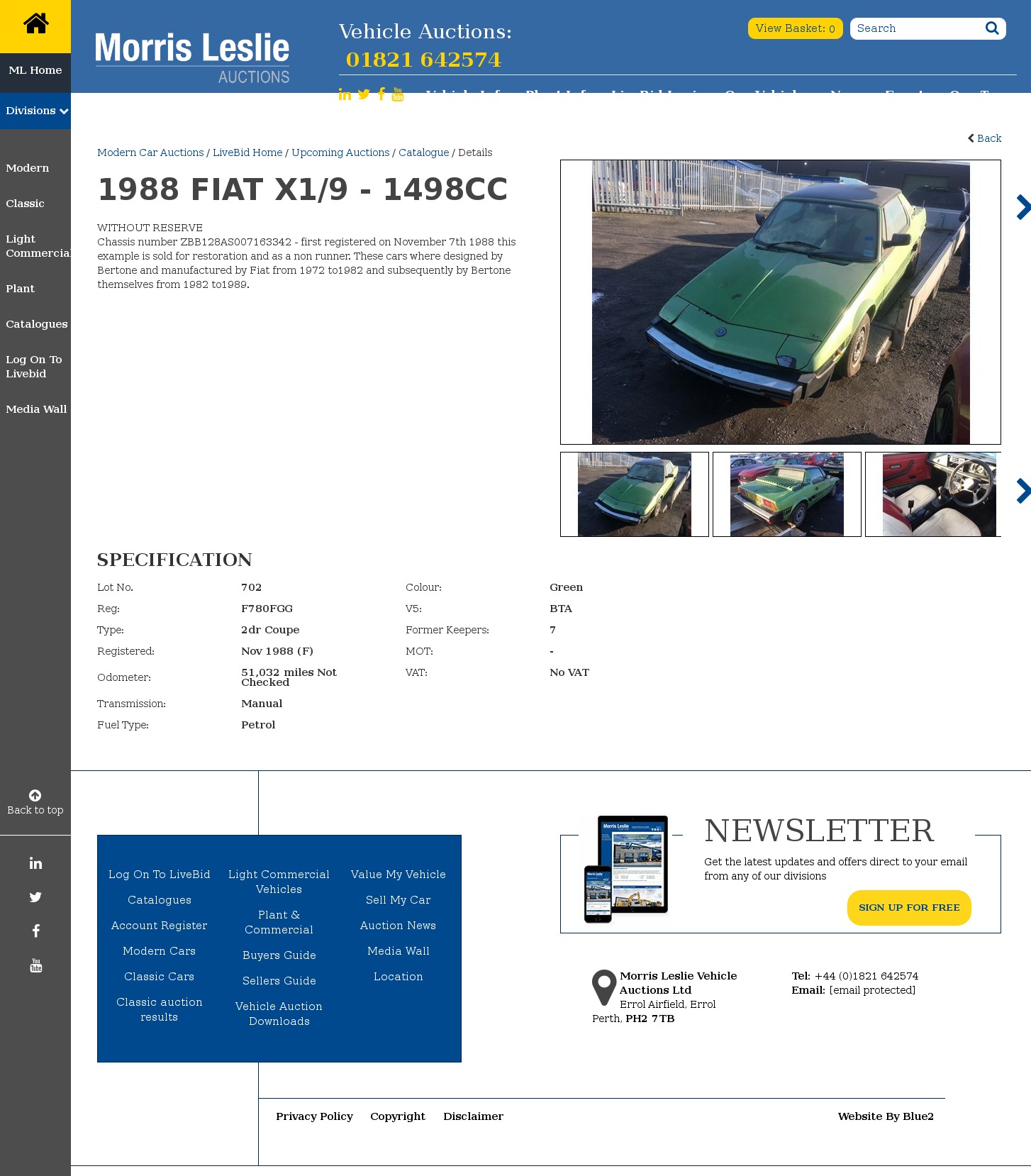Open Sellers Guide link

tap(279, 981)
